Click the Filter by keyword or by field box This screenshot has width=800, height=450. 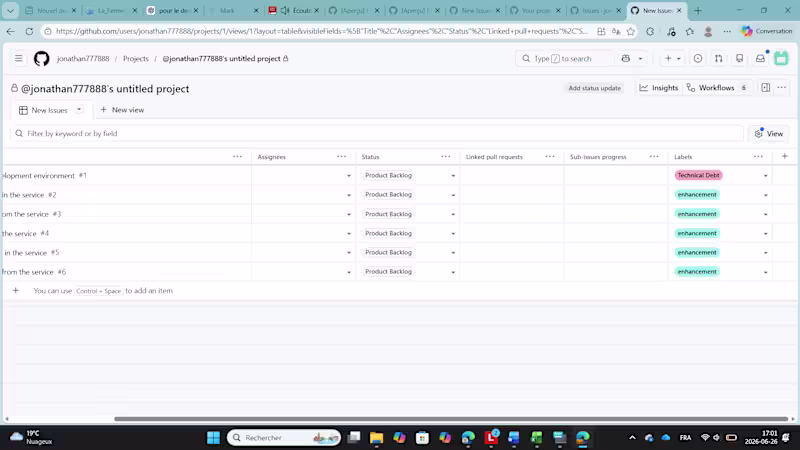(x=377, y=134)
